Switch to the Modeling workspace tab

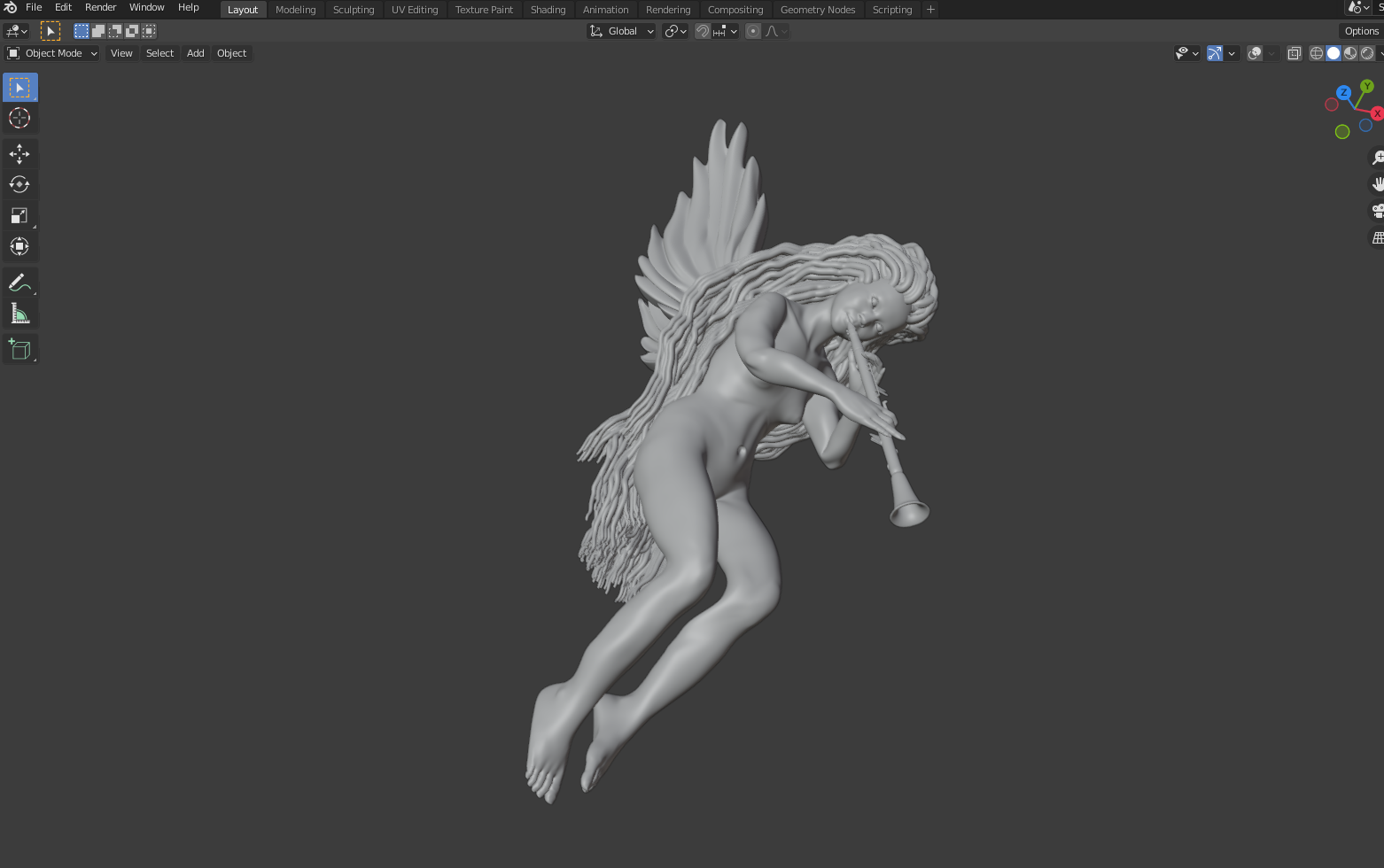tap(296, 10)
